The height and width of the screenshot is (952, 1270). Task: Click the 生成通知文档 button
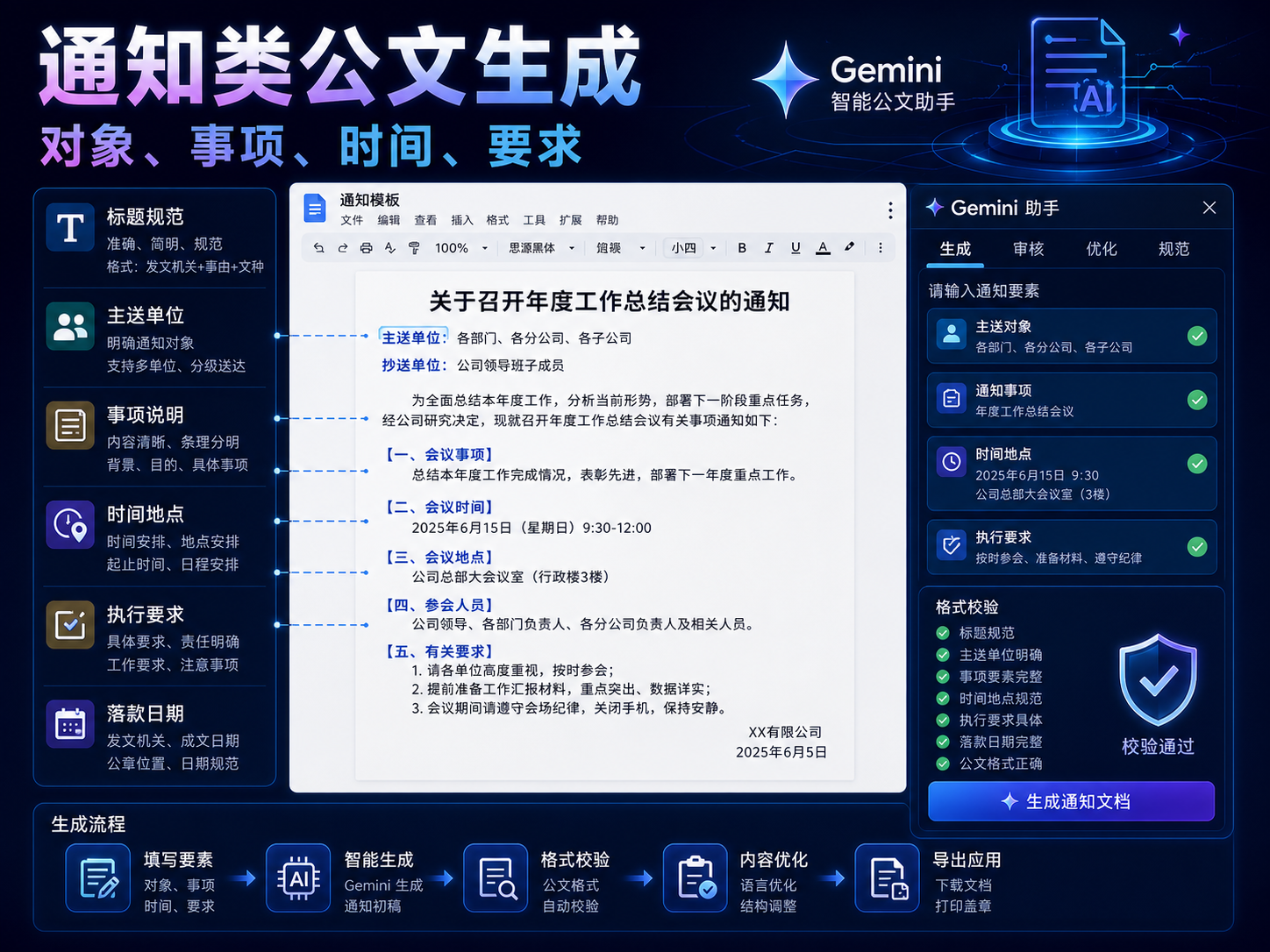pyautogui.click(x=1071, y=801)
